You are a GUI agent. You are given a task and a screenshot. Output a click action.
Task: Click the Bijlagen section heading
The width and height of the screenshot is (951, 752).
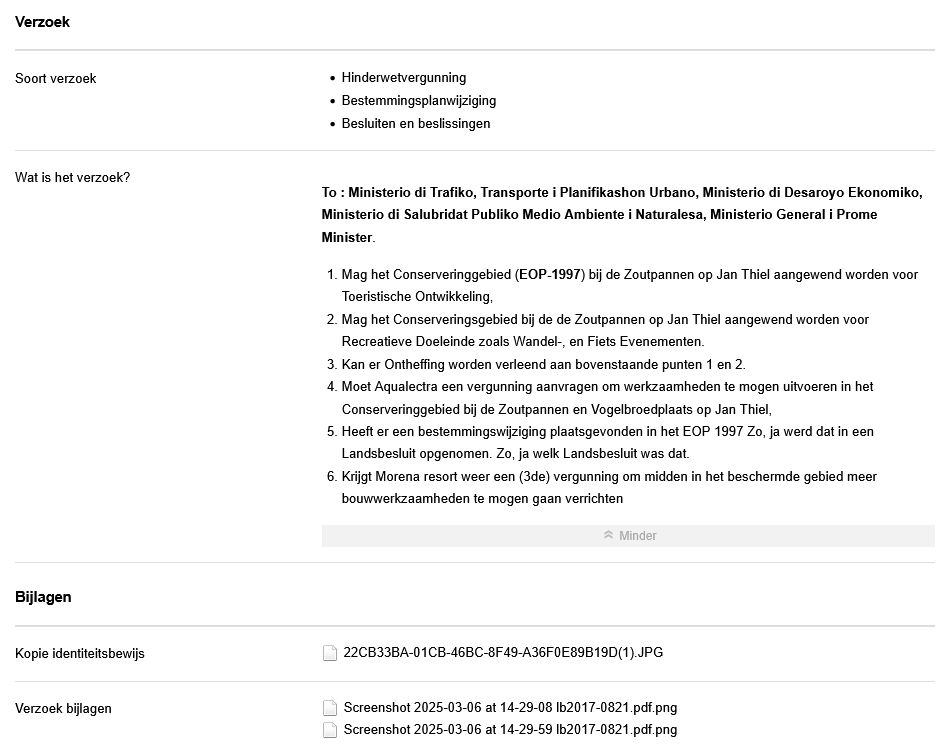tap(43, 597)
